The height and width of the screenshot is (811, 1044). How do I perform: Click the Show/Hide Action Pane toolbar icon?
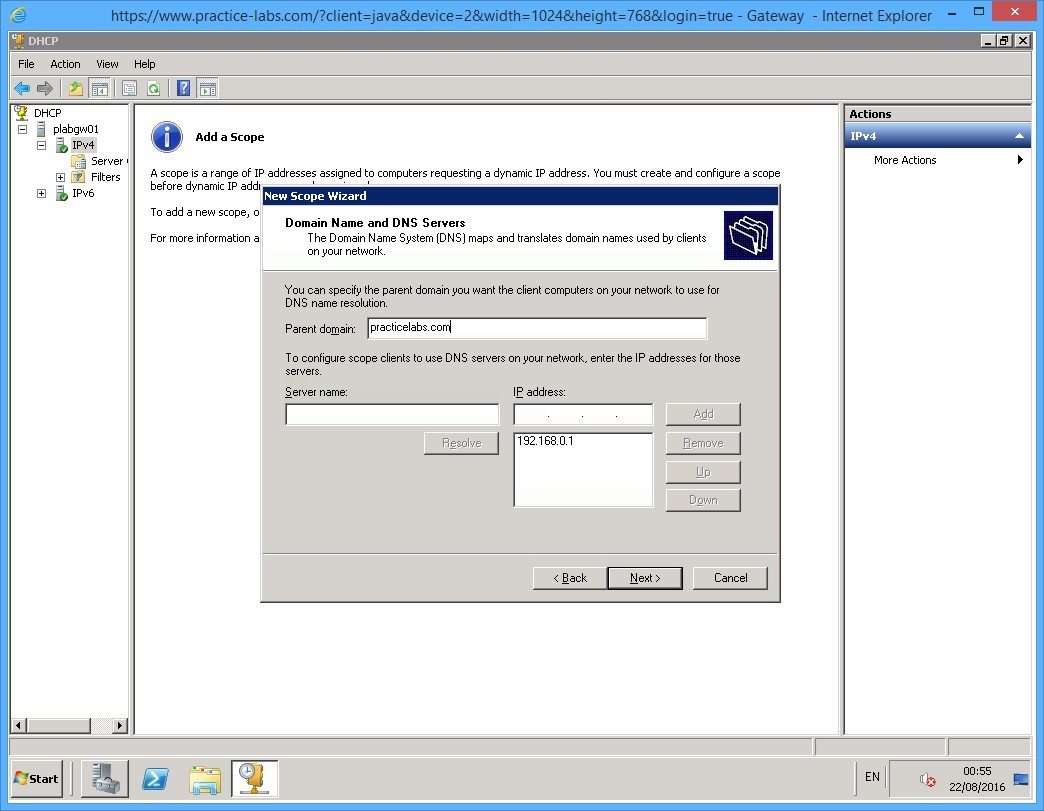[x=208, y=87]
